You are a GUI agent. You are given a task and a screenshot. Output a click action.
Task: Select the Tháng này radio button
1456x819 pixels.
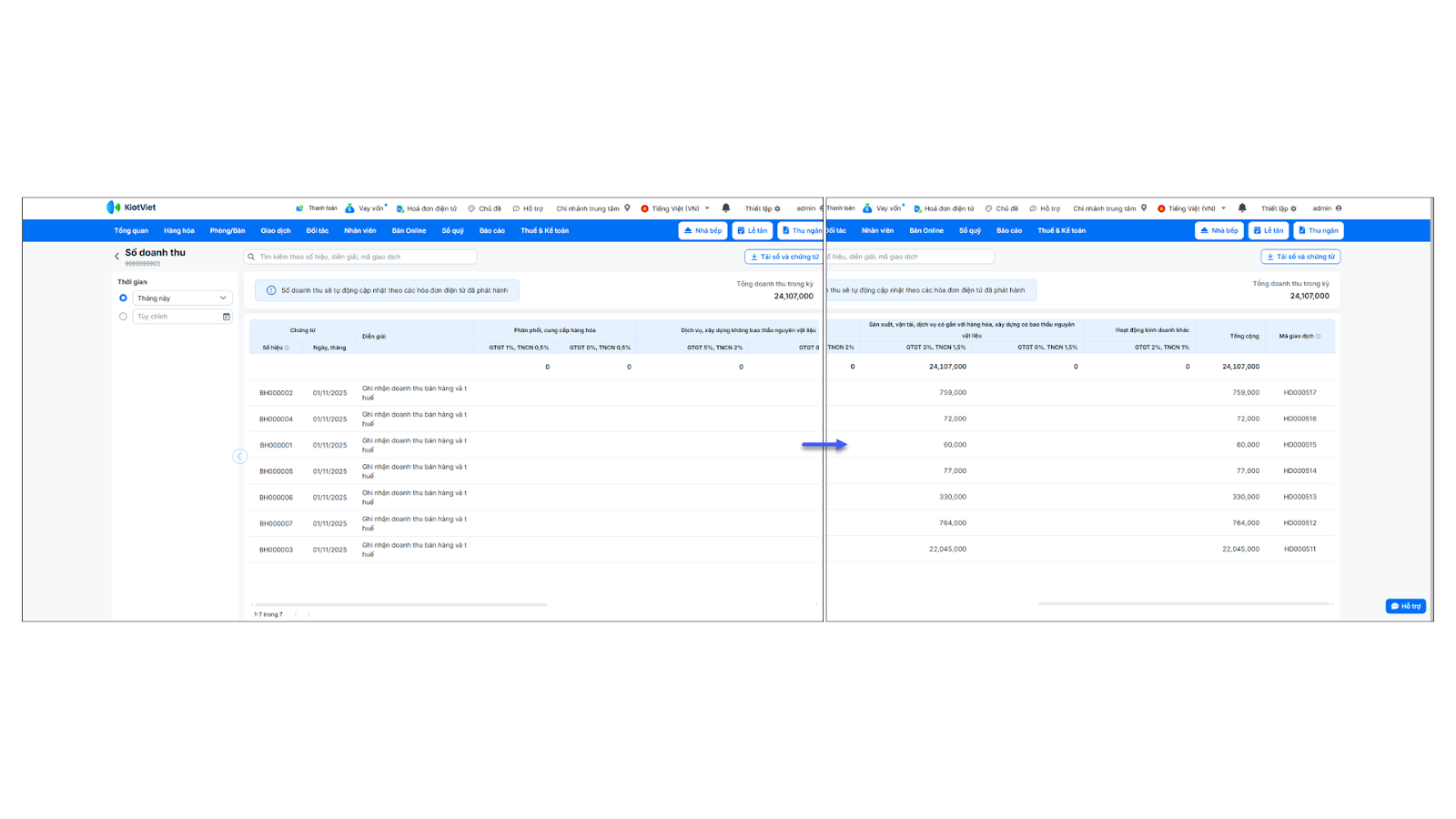click(123, 298)
